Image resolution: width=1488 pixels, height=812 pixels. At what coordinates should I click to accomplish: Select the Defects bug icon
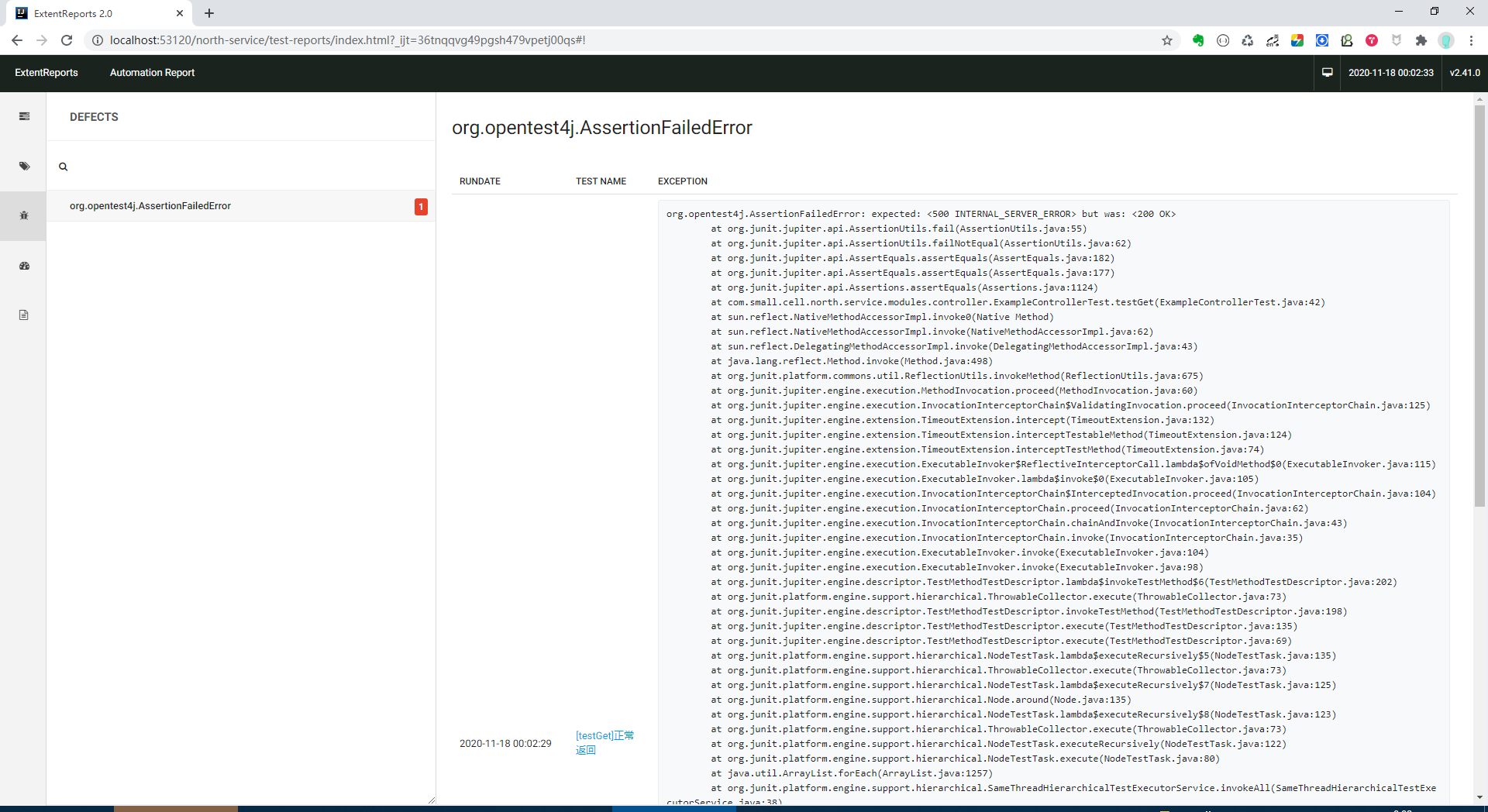(x=24, y=216)
